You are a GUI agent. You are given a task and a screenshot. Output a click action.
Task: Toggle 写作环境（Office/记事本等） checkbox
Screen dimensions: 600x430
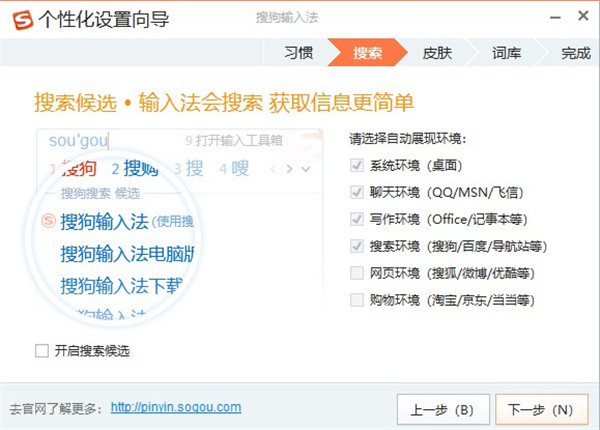(x=357, y=218)
